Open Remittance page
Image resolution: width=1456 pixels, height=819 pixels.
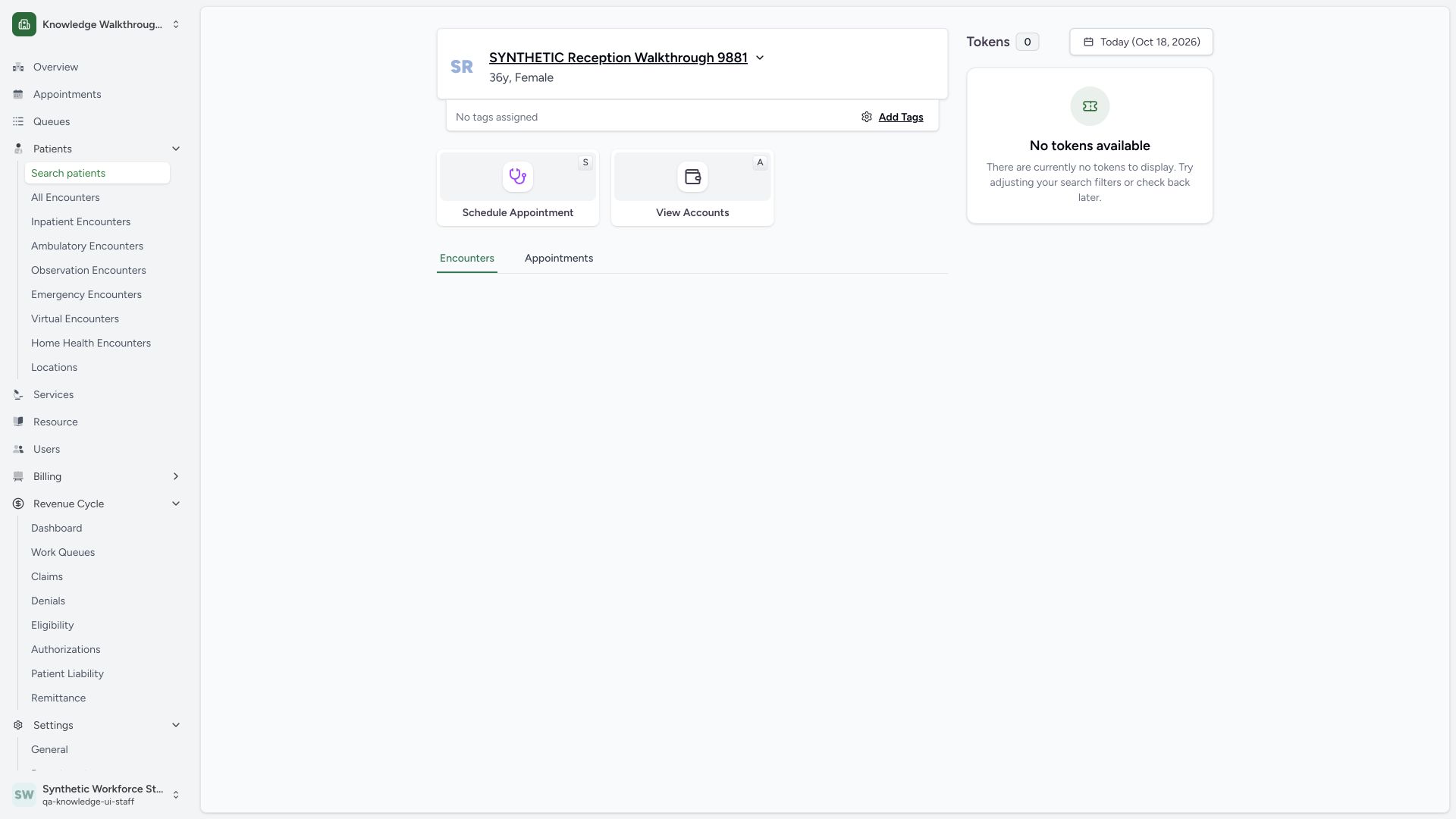click(x=58, y=698)
